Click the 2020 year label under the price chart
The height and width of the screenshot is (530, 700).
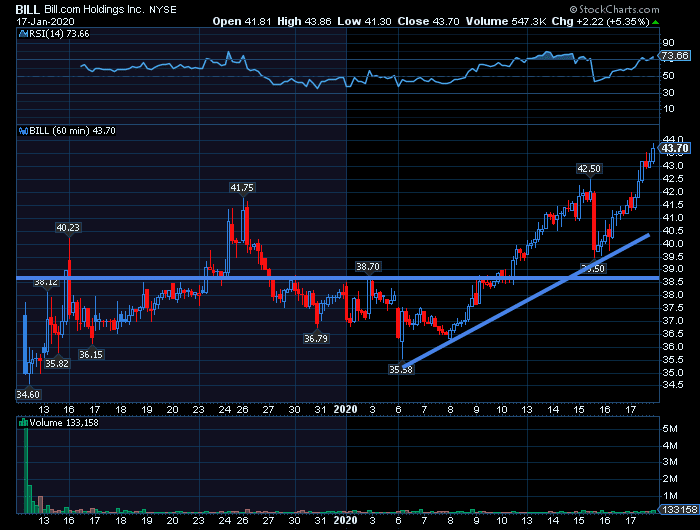click(346, 409)
